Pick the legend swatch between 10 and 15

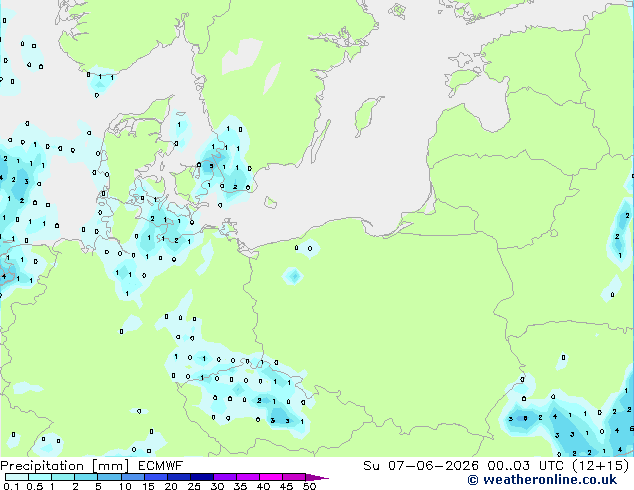[133, 477]
